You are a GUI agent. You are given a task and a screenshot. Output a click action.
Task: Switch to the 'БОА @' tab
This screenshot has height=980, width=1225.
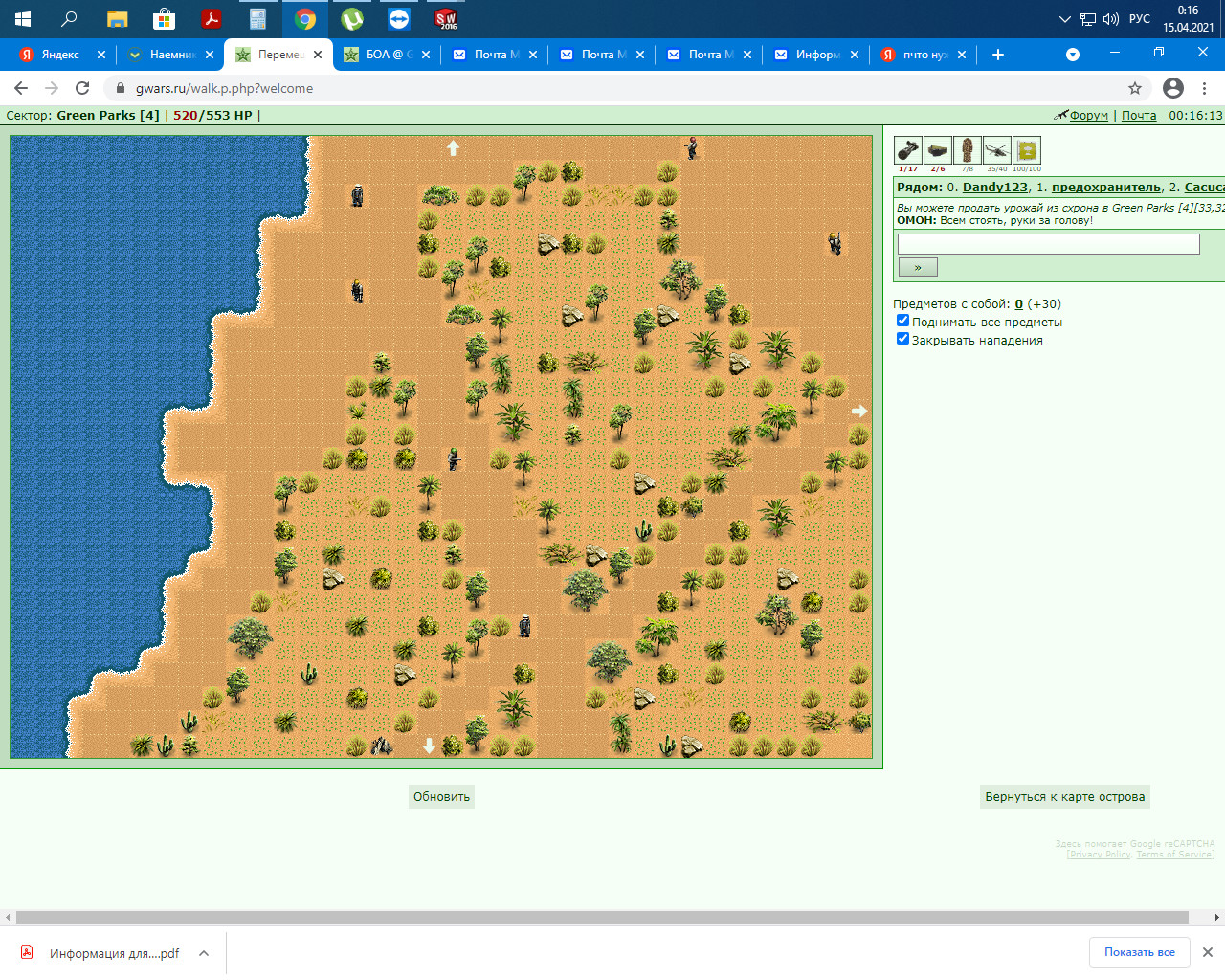coord(387,55)
